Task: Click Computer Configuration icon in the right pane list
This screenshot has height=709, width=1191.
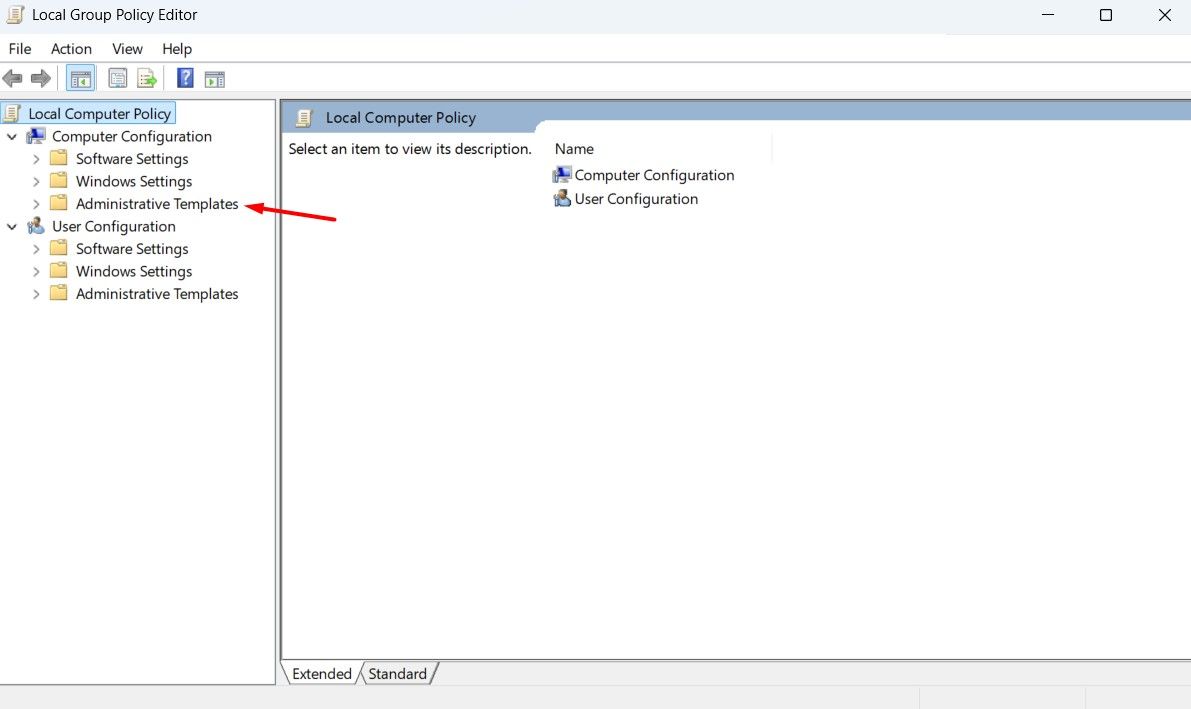Action: tap(562, 175)
